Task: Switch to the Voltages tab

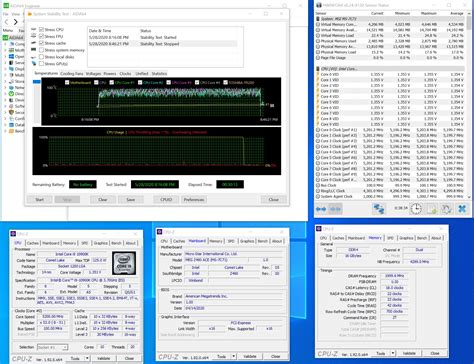Action: click(x=93, y=74)
